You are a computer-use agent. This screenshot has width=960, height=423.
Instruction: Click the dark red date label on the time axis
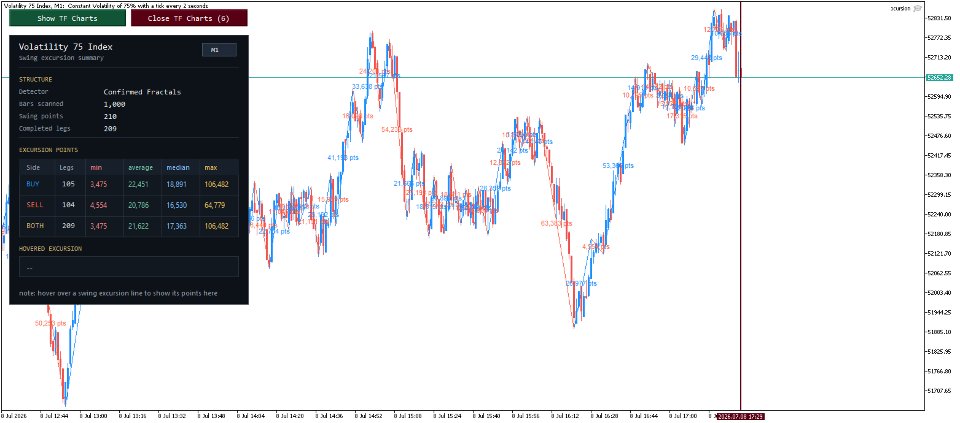[x=741, y=417]
